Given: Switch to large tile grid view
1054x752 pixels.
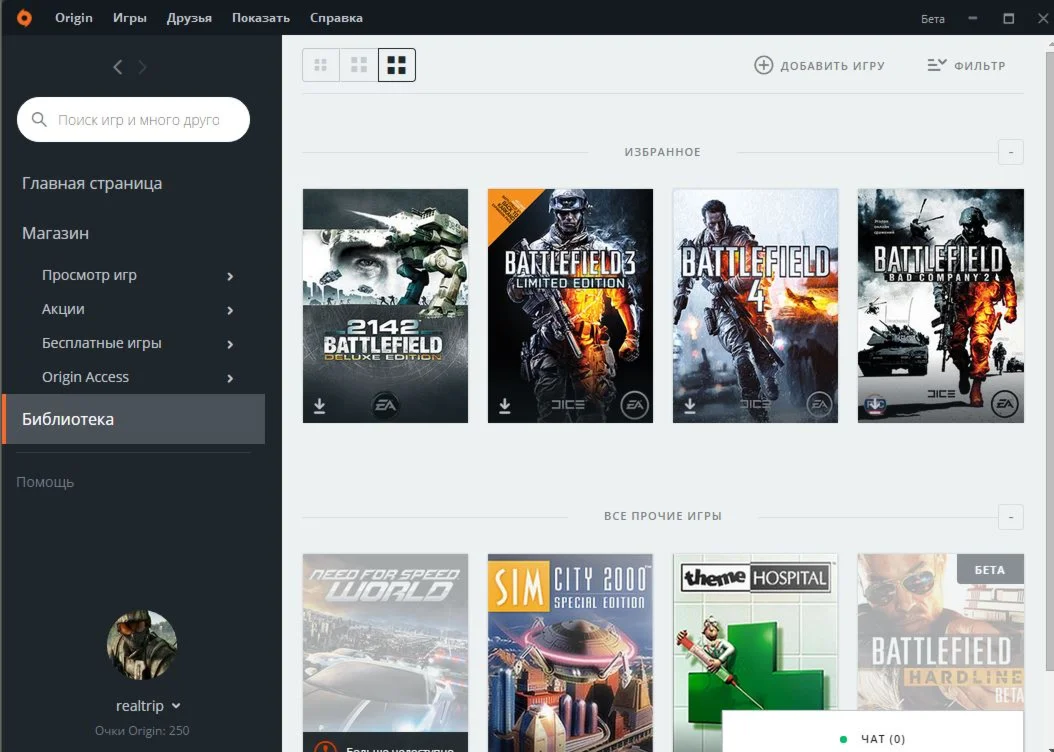Looking at the screenshot, I should (x=397, y=65).
